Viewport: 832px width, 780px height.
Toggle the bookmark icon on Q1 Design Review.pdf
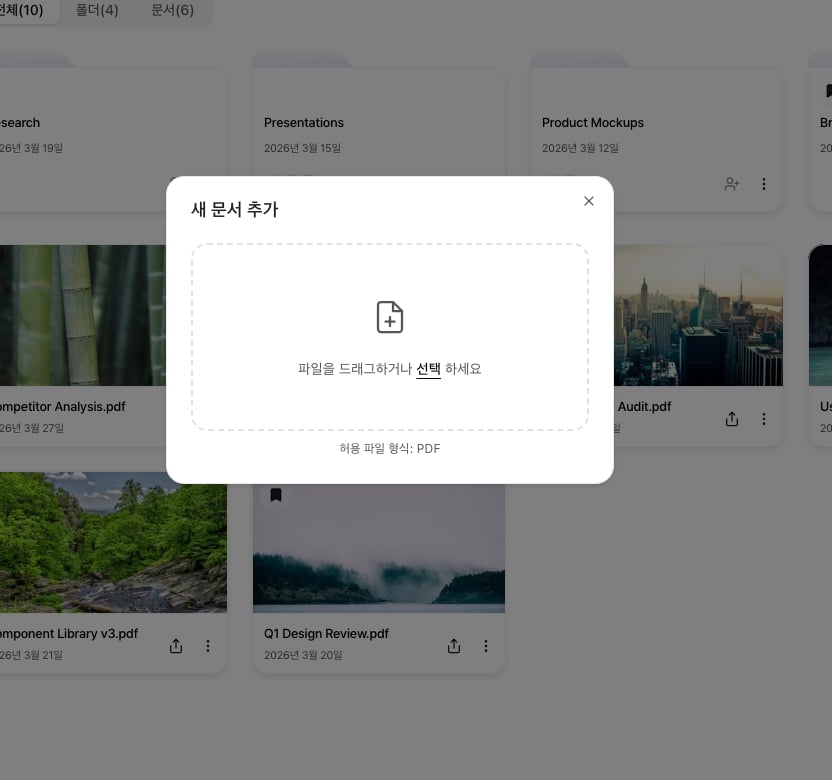click(x=276, y=495)
